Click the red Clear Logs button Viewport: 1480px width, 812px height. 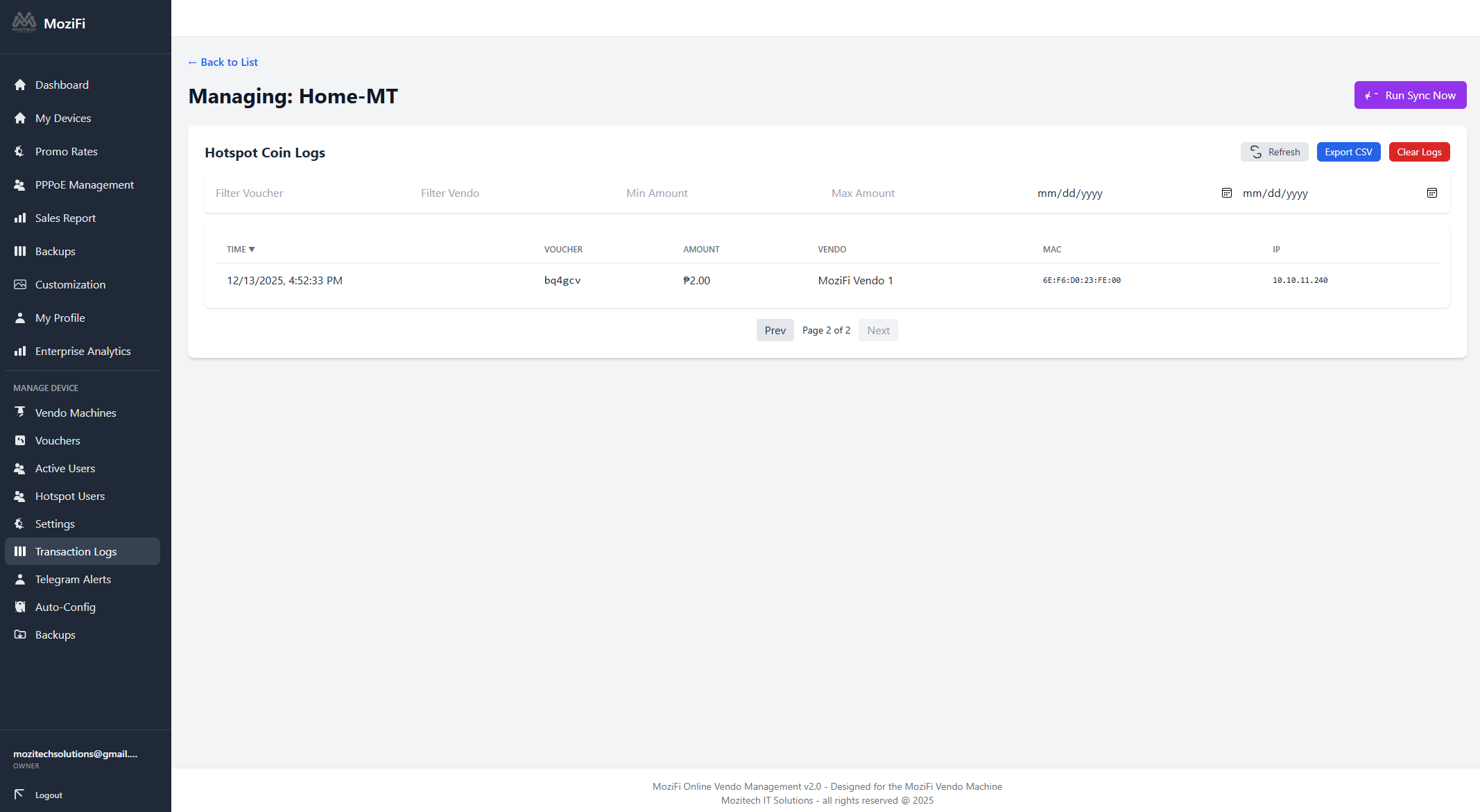coord(1419,152)
